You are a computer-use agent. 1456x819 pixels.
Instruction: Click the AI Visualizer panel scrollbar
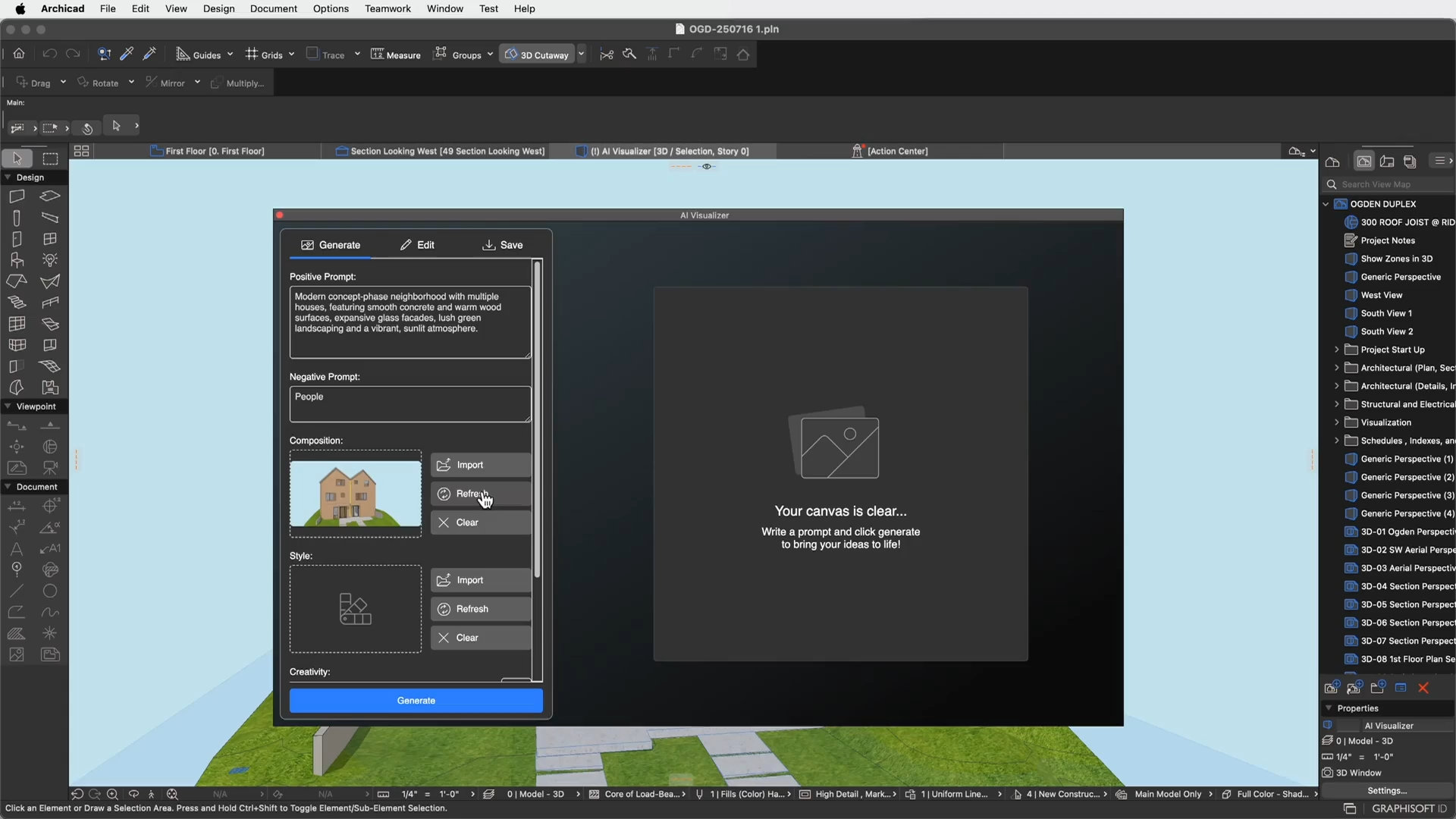(x=537, y=419)
